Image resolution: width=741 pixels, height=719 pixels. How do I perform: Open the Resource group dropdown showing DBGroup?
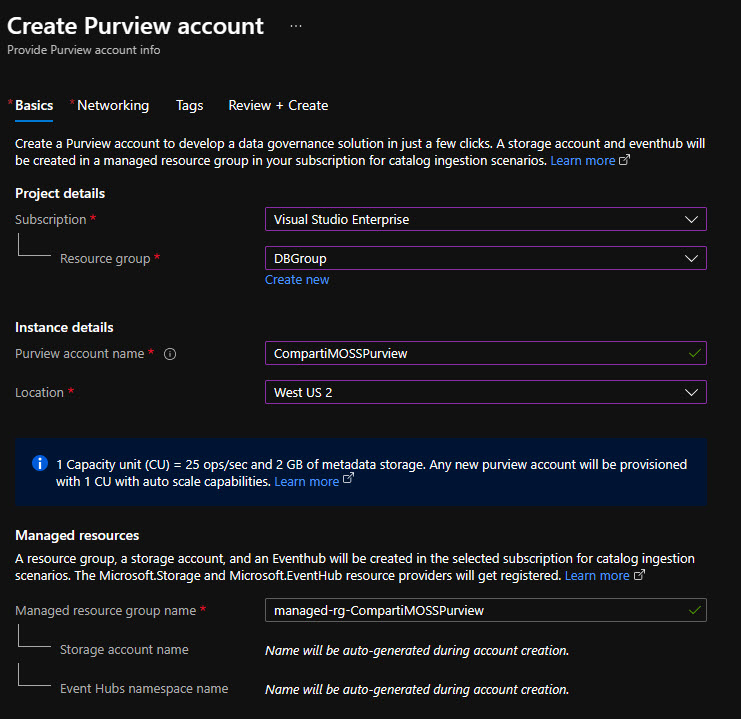coord(486,259)
